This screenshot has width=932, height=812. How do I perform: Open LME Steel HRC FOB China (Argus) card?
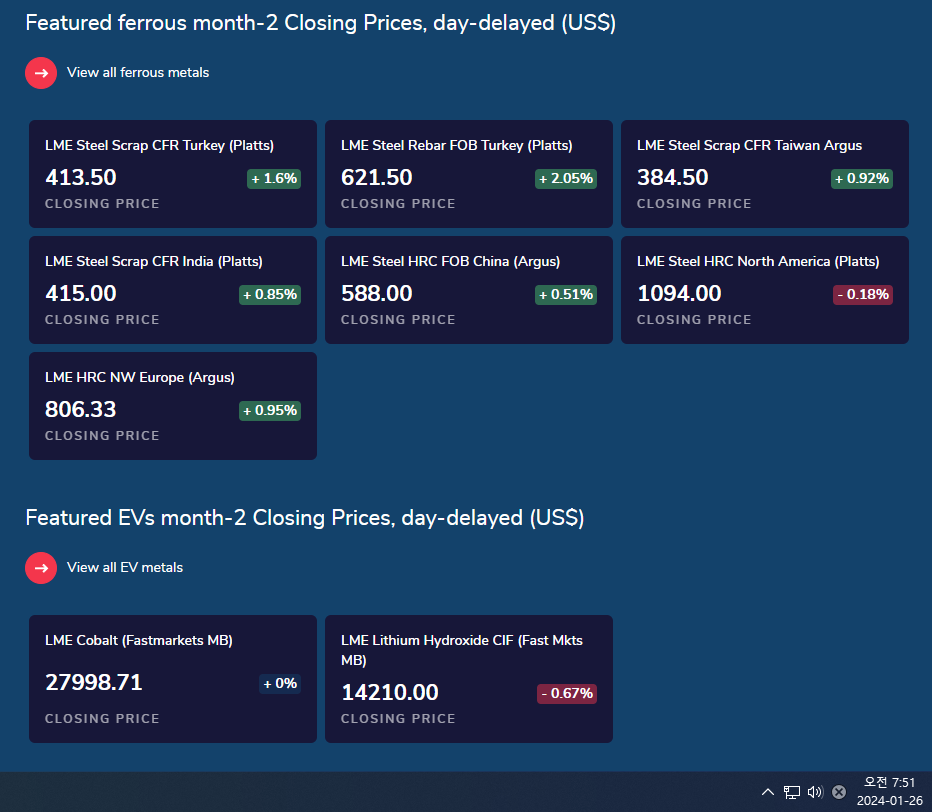469,290
